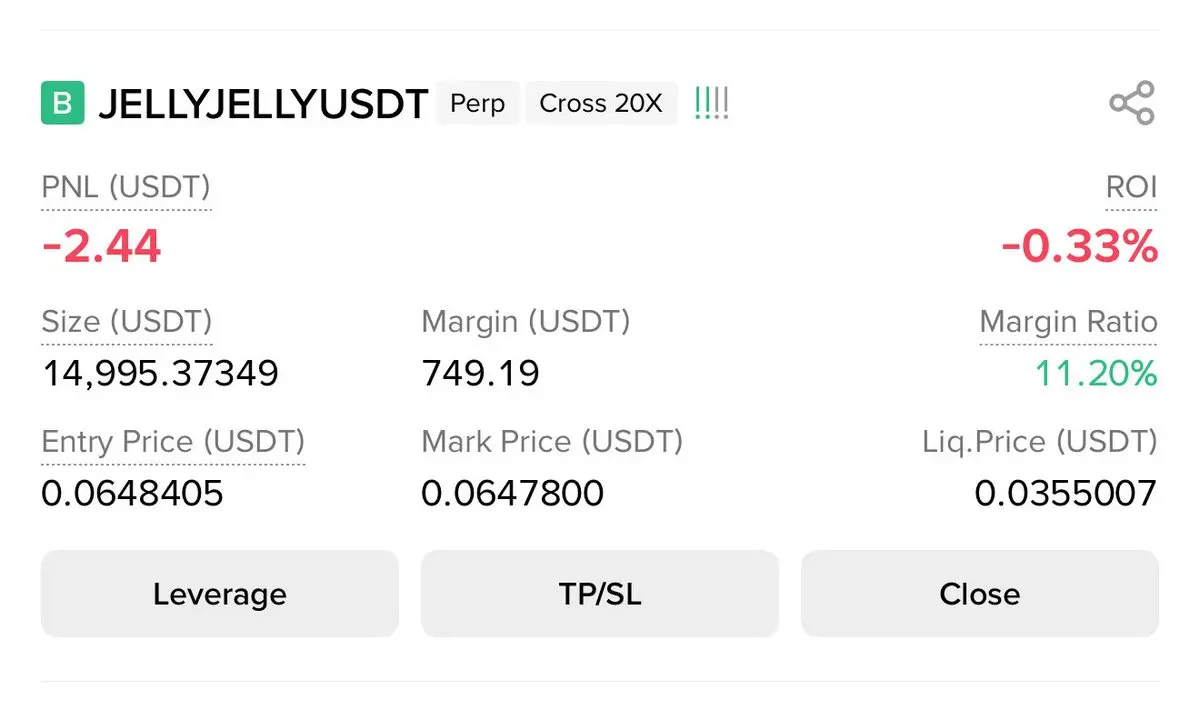Open the JELLYJELLYUSDT pair title
Screen dimensions: 1200x720
(263, 104)
